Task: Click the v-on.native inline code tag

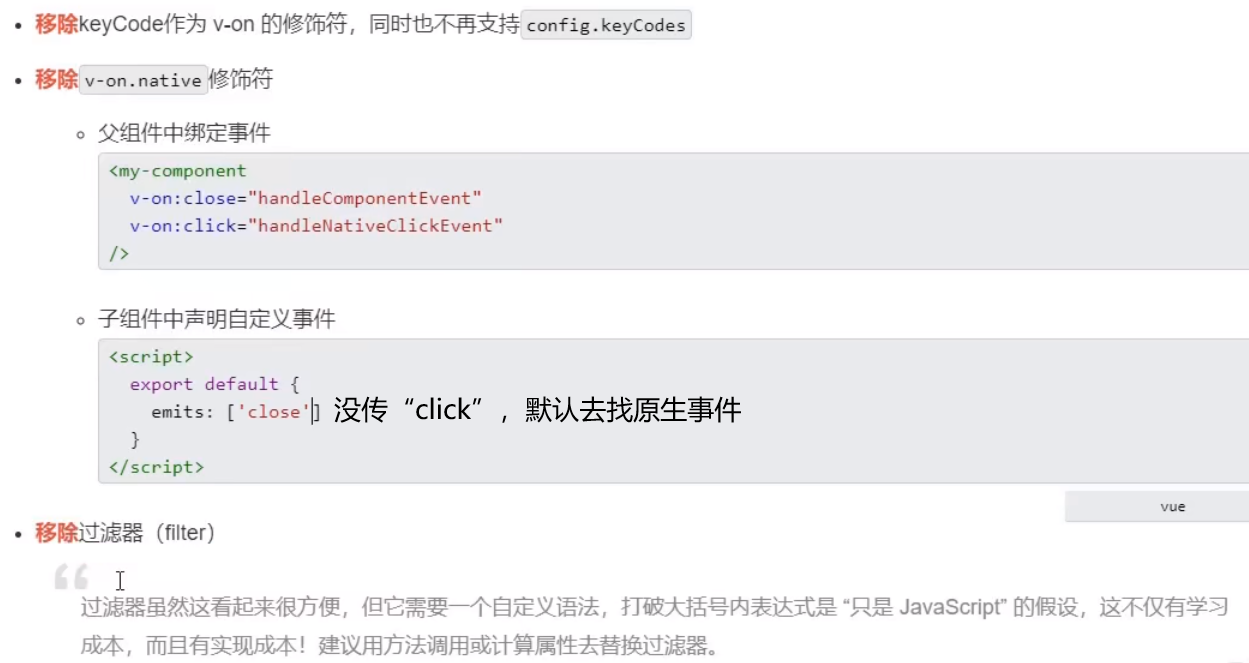Action: 143,80
